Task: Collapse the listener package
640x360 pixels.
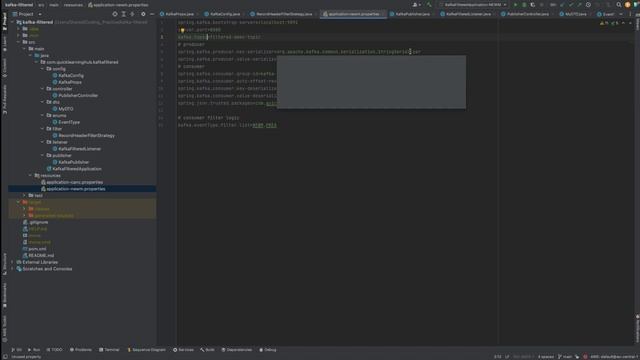Action: click(x=42, y=142)
